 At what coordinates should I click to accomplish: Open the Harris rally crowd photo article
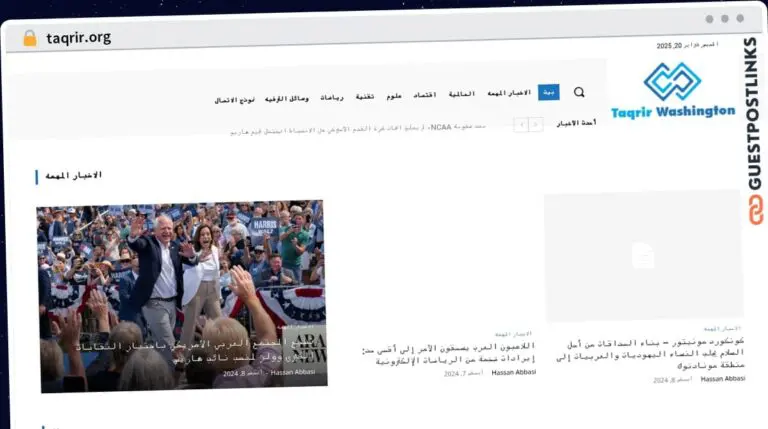(182, 296)
